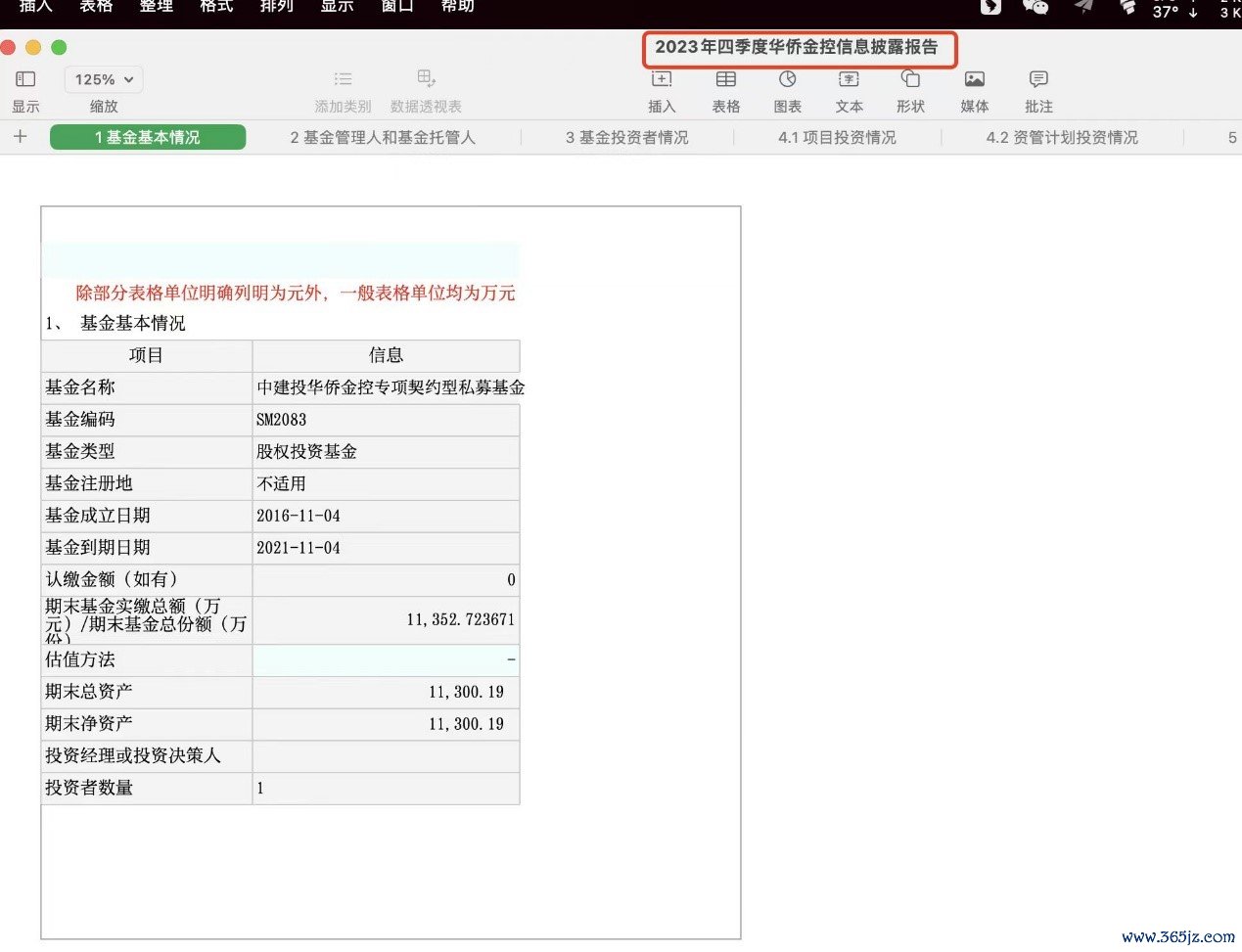The image size is (1242, 952).
Task: Click the 表格 (Table) toolbar icon
Action: click(x=725, y=79)
